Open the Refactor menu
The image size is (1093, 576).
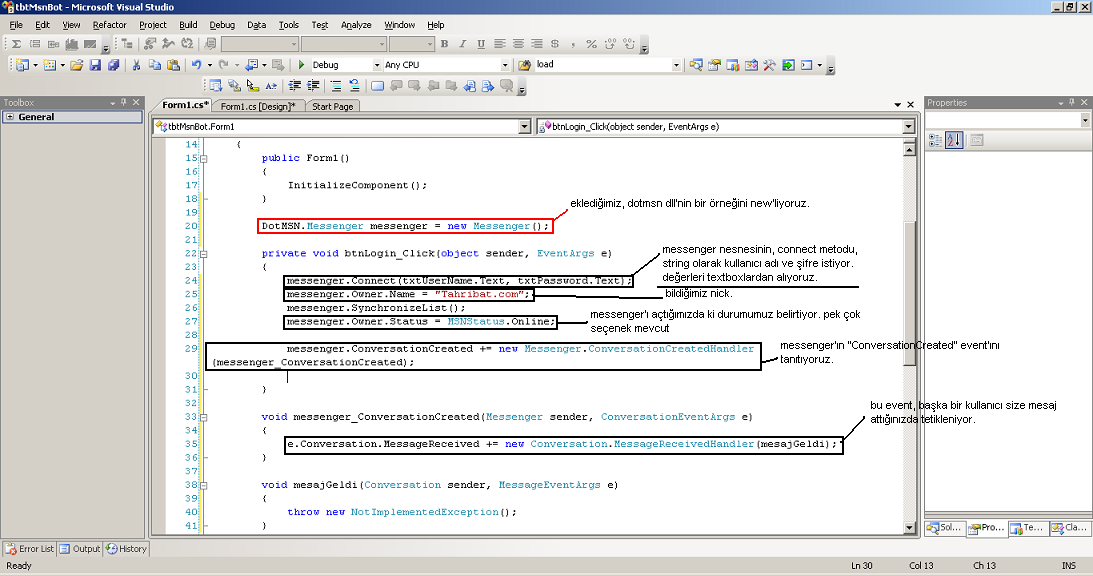tap(109, 24)
